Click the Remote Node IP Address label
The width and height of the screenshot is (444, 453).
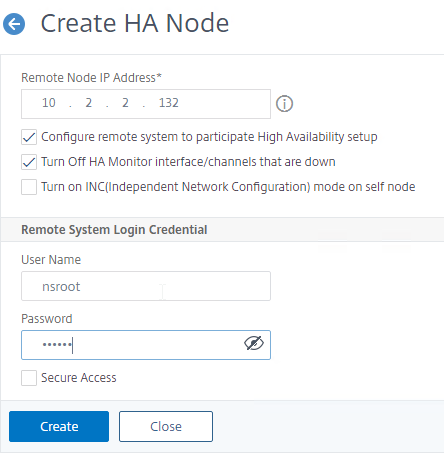pos(91,78)
